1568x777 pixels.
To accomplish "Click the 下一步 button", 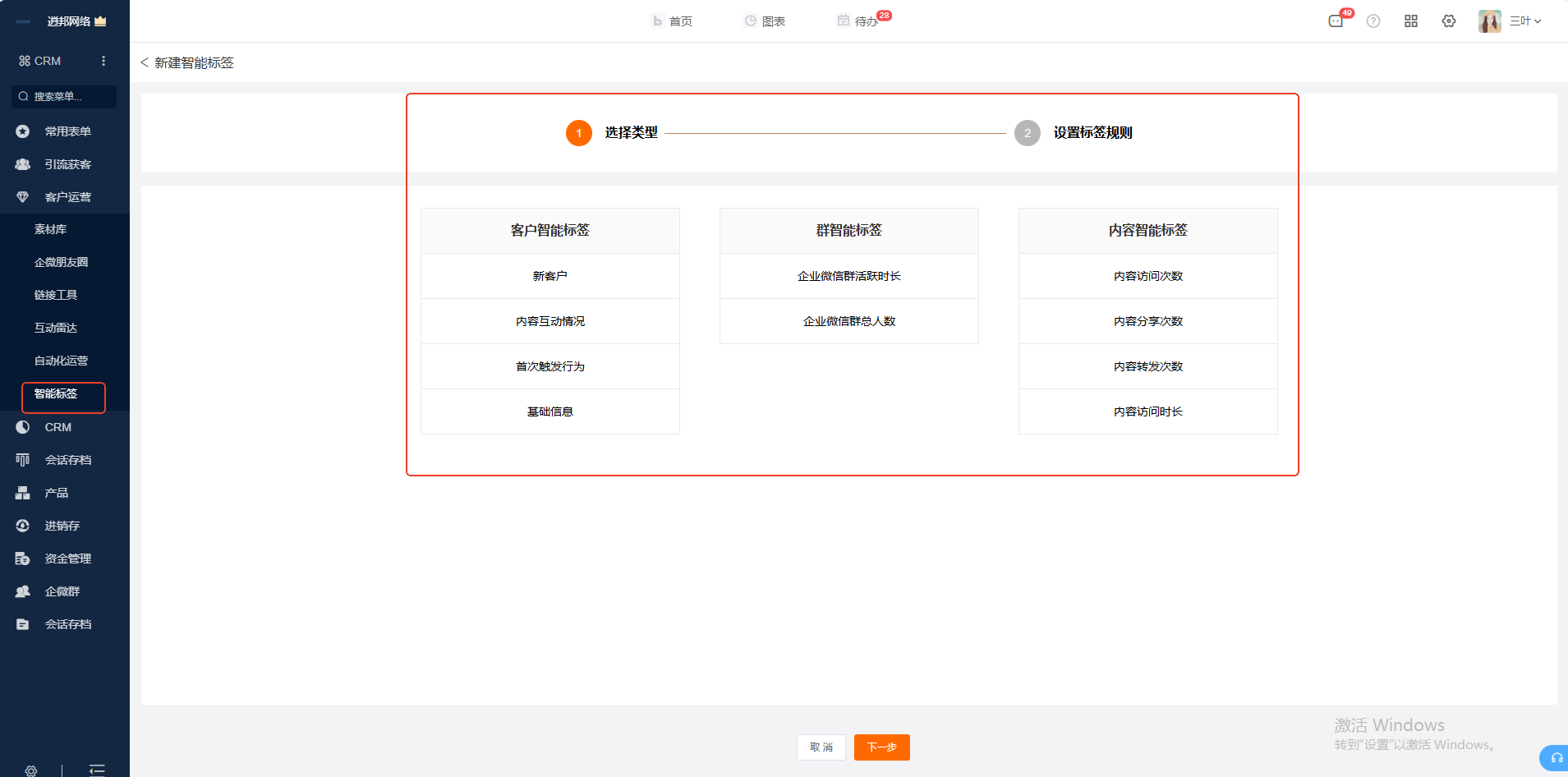I will click(x=881, y=747).
